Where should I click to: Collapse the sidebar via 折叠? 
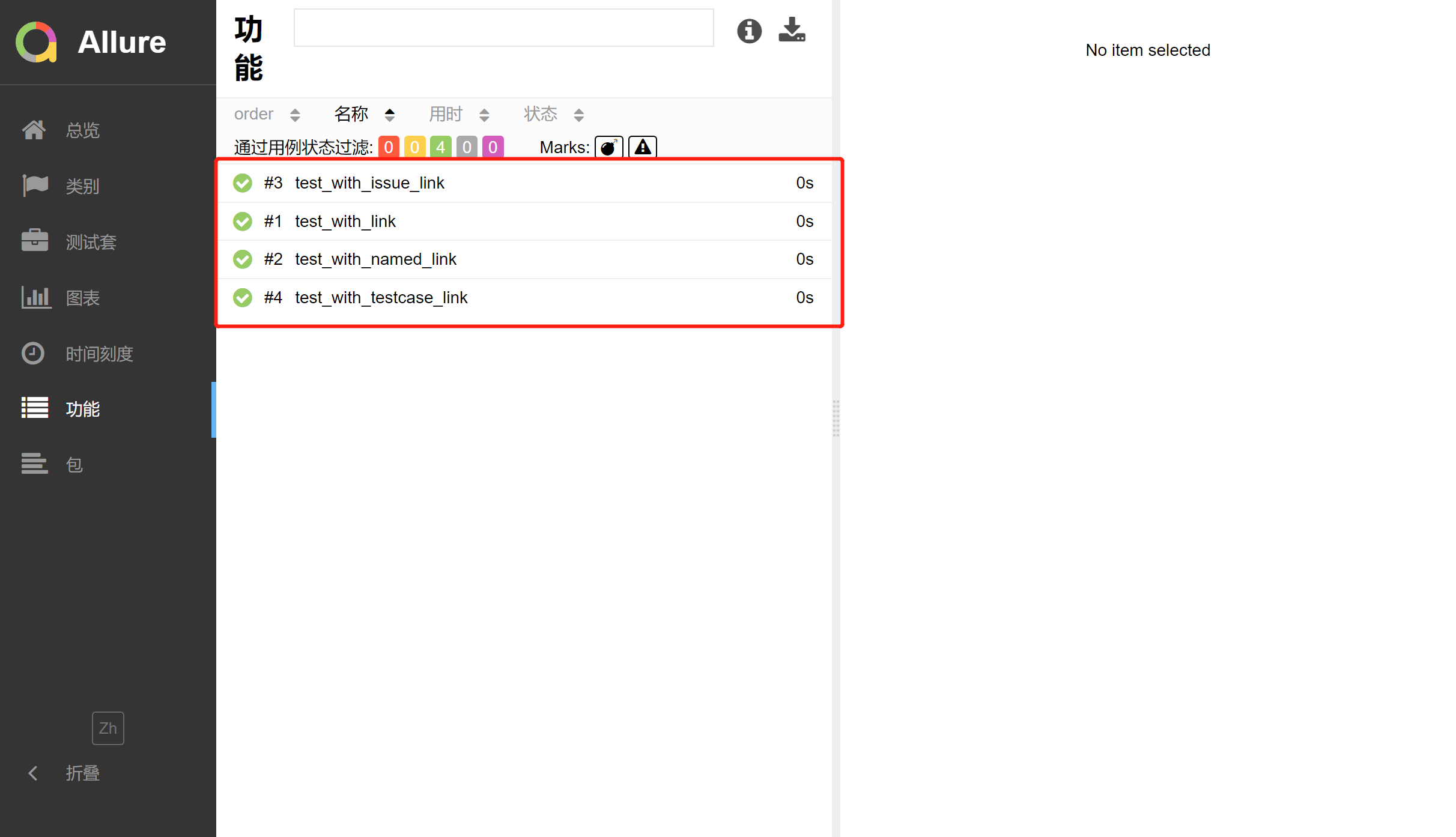82,773
